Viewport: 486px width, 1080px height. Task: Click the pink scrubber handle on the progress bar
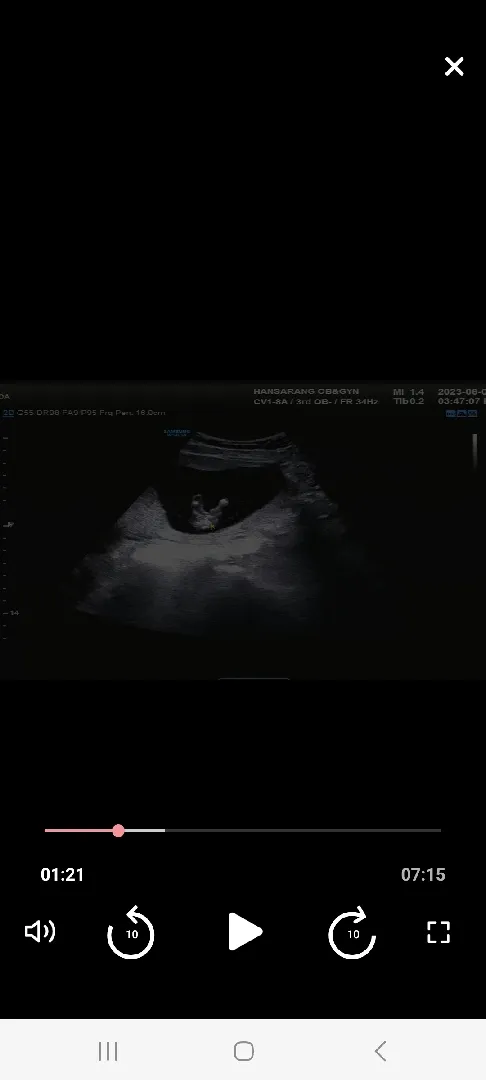118,831
